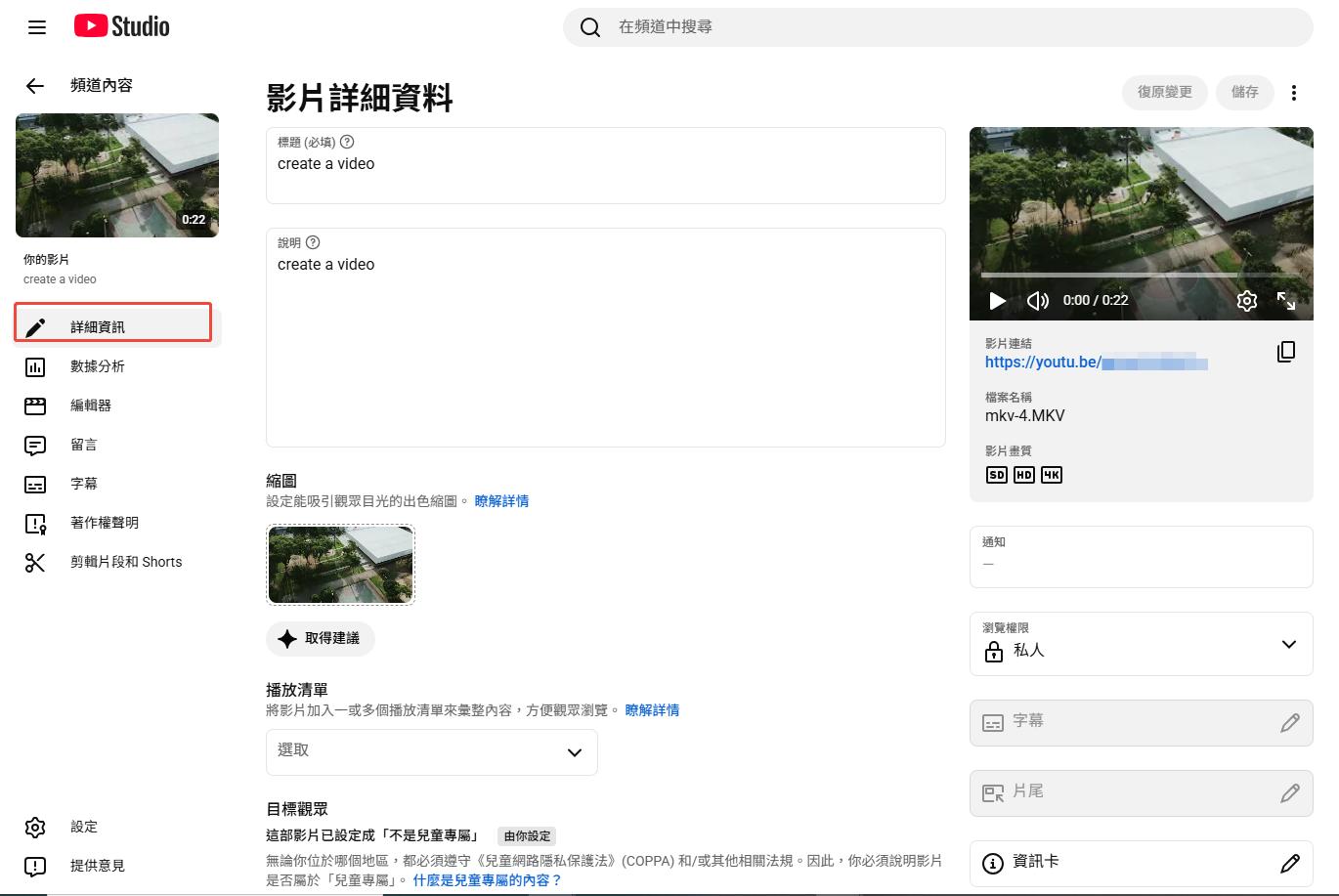
Task: Mute the preview player volume
Action: [1038, 301]
